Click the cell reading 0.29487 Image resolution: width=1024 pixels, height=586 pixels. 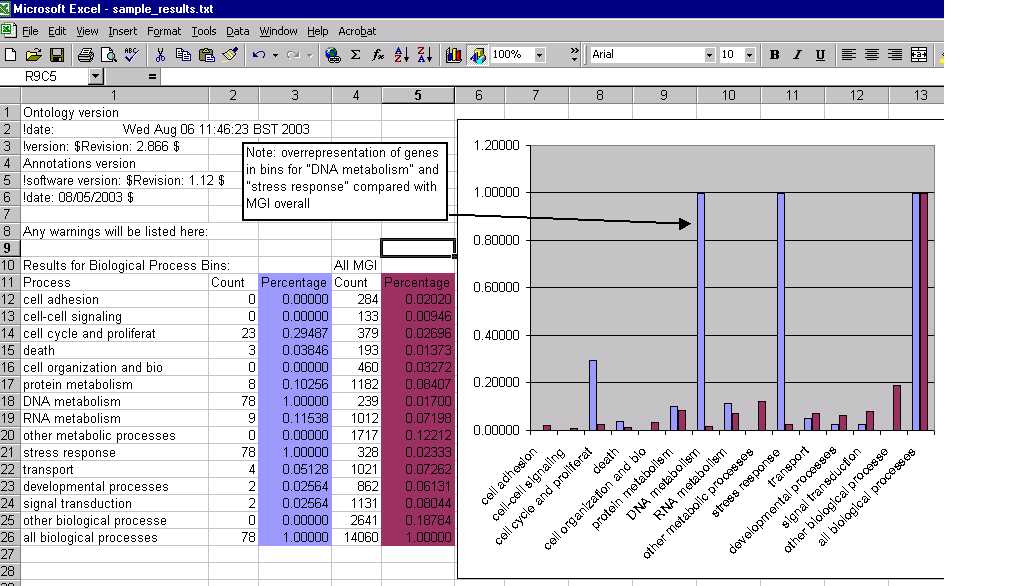click(295, 333)
